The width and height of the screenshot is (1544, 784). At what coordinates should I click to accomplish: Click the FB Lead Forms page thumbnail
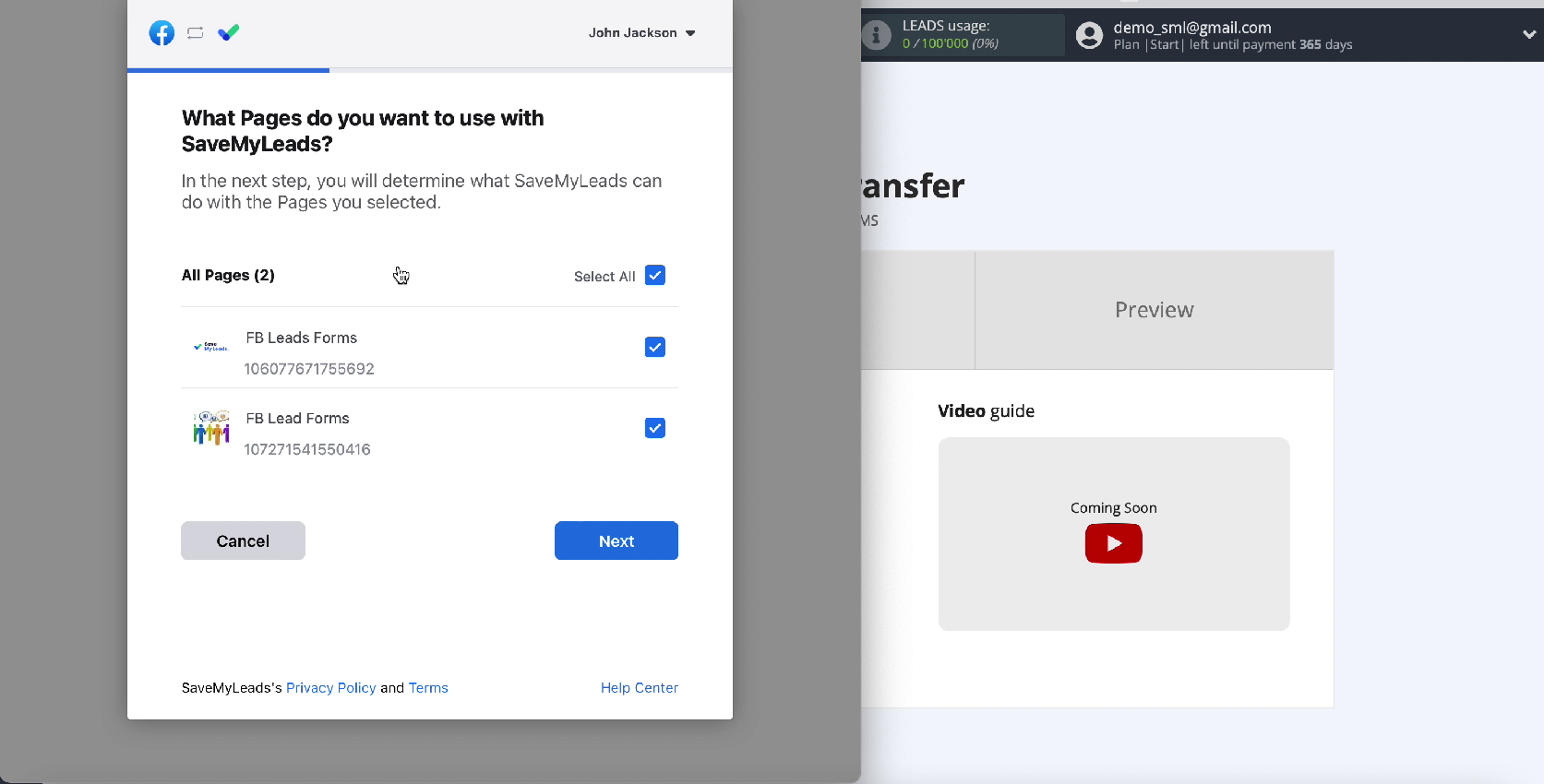point(211,428)
